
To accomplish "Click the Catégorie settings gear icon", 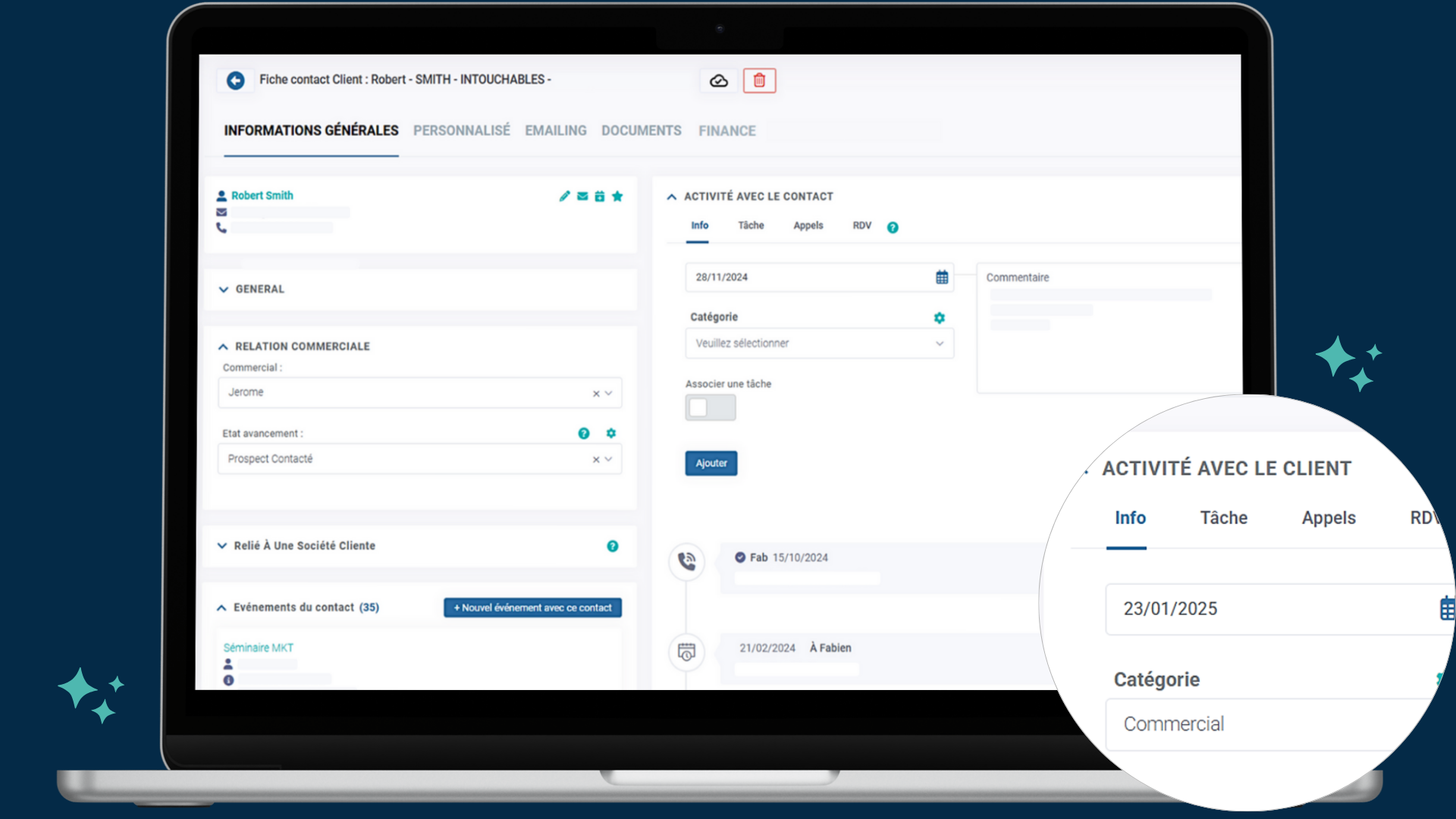I will pos(939,318).
